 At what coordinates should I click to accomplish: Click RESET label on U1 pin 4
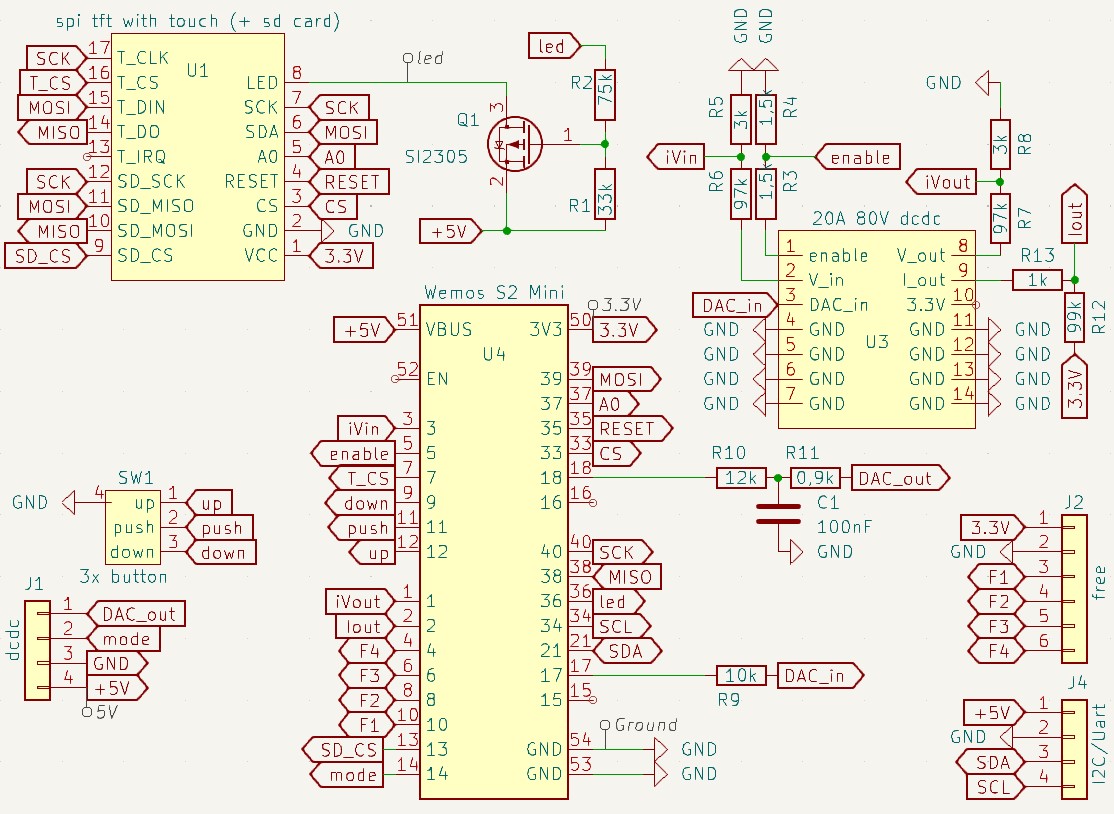click(x=350, y=182)
